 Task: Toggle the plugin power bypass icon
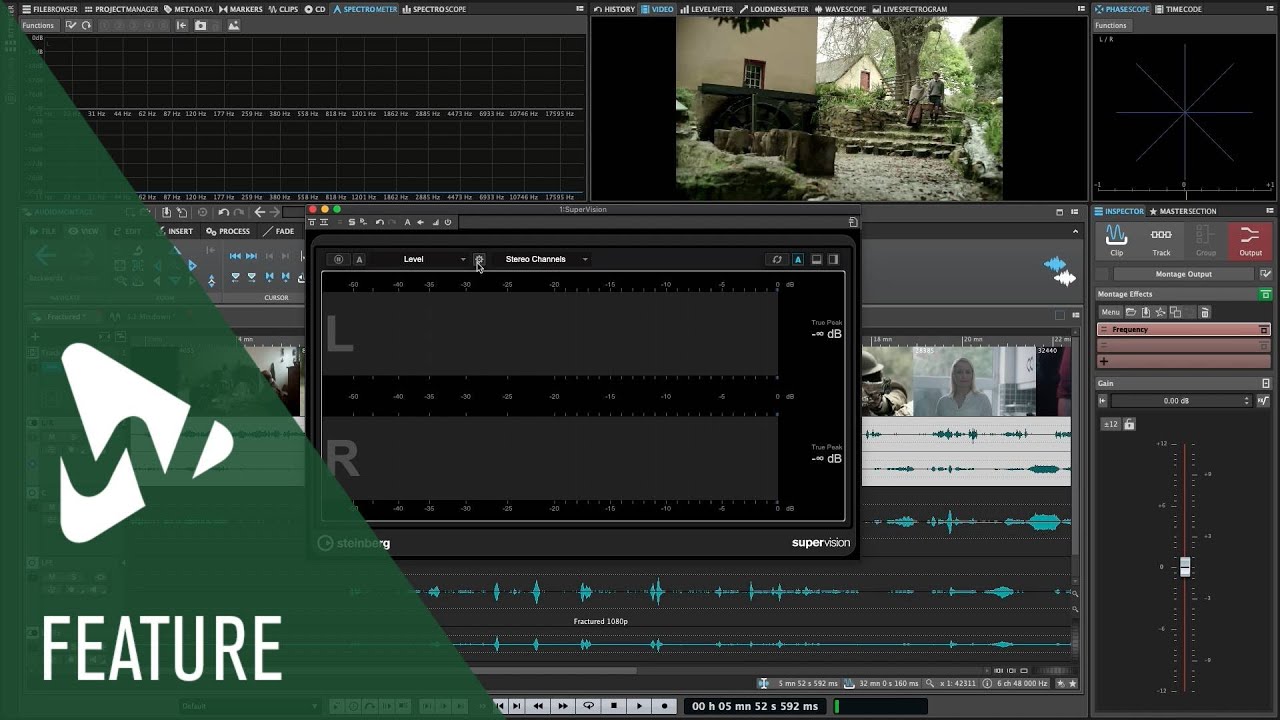coord(448,222)
